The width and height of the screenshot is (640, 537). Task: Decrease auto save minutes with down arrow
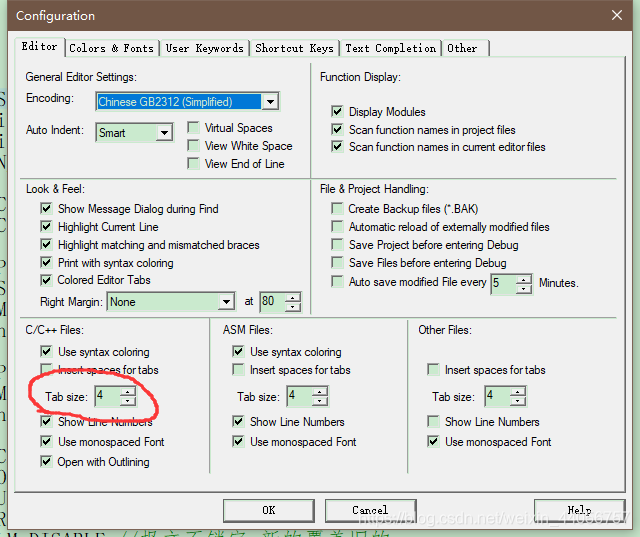[x=523, y=289]
